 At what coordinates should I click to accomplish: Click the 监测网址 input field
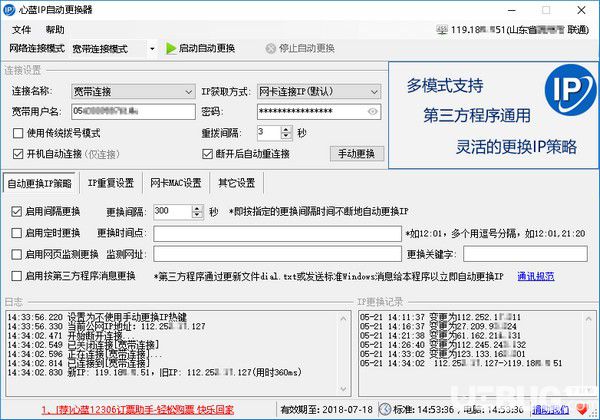point(277,254)
